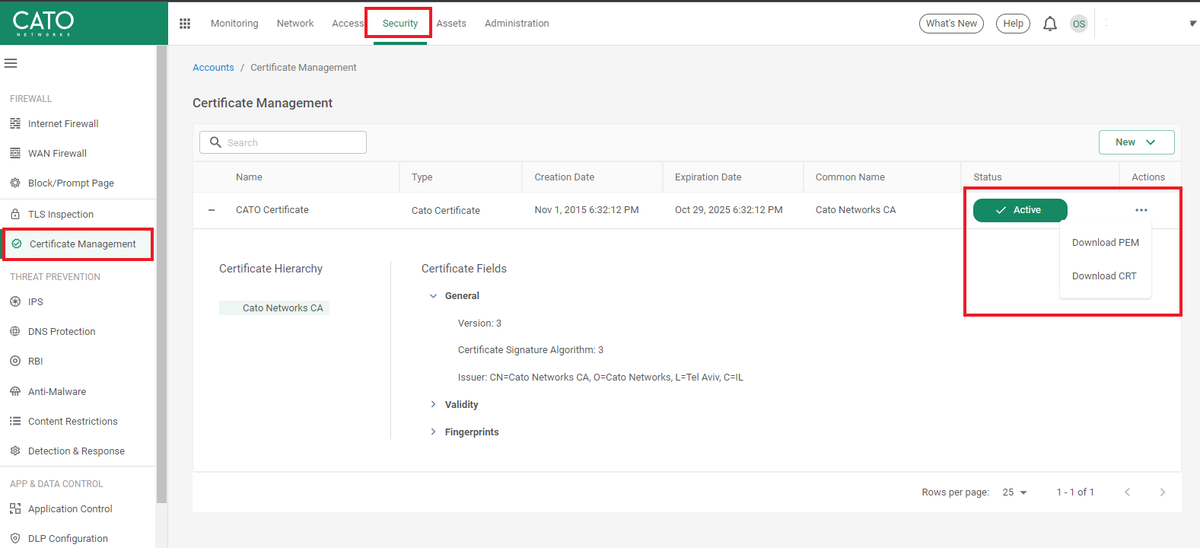Click the Internet Firewall icon
1200x548 pixels.
pos(15,124)
